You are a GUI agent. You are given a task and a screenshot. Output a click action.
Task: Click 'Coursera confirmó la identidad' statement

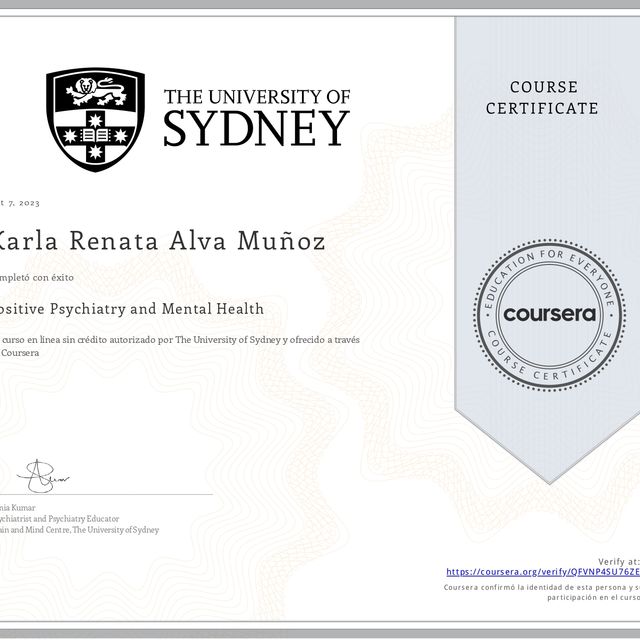coord(542,592)
